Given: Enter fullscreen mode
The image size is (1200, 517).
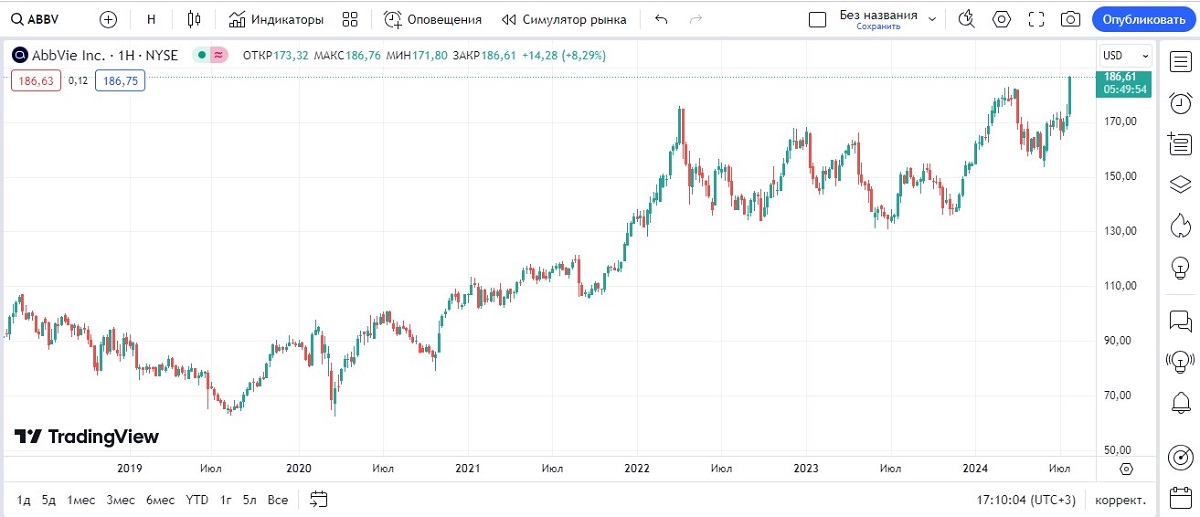Looking at the screenshot, I should 1036,19.
